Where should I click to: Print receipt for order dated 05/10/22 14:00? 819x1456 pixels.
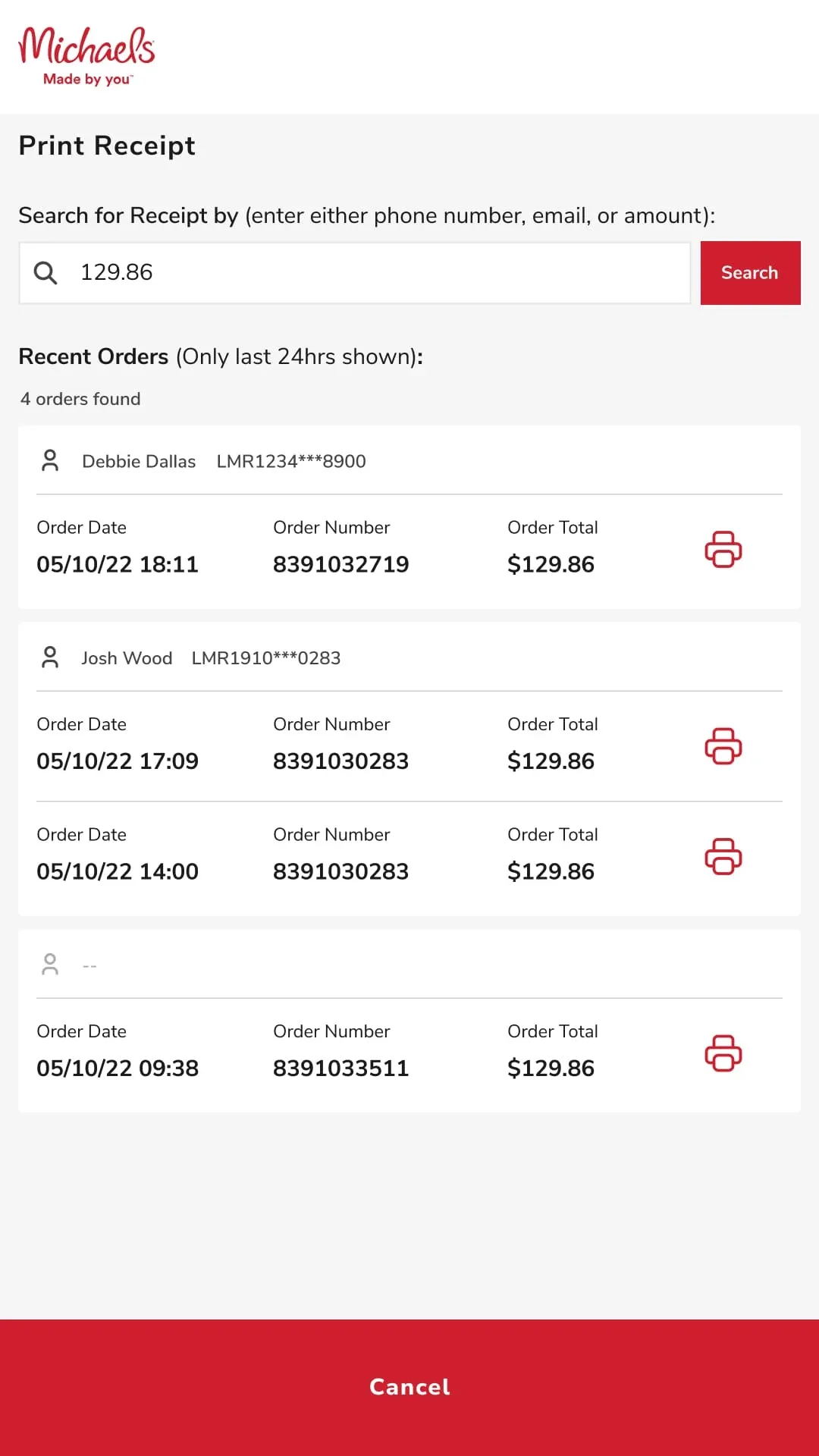pos(723,856)
